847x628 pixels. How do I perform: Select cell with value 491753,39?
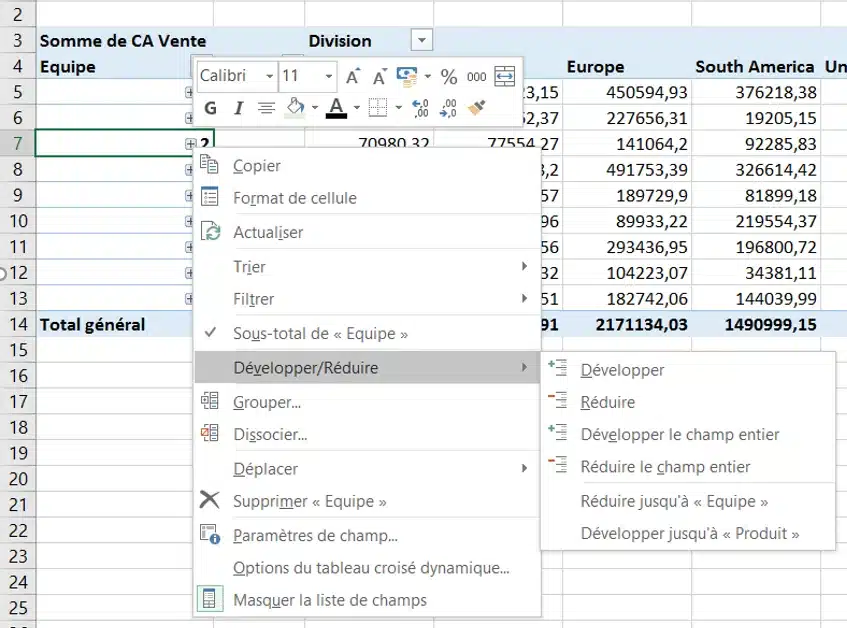[x=627, y=170]
